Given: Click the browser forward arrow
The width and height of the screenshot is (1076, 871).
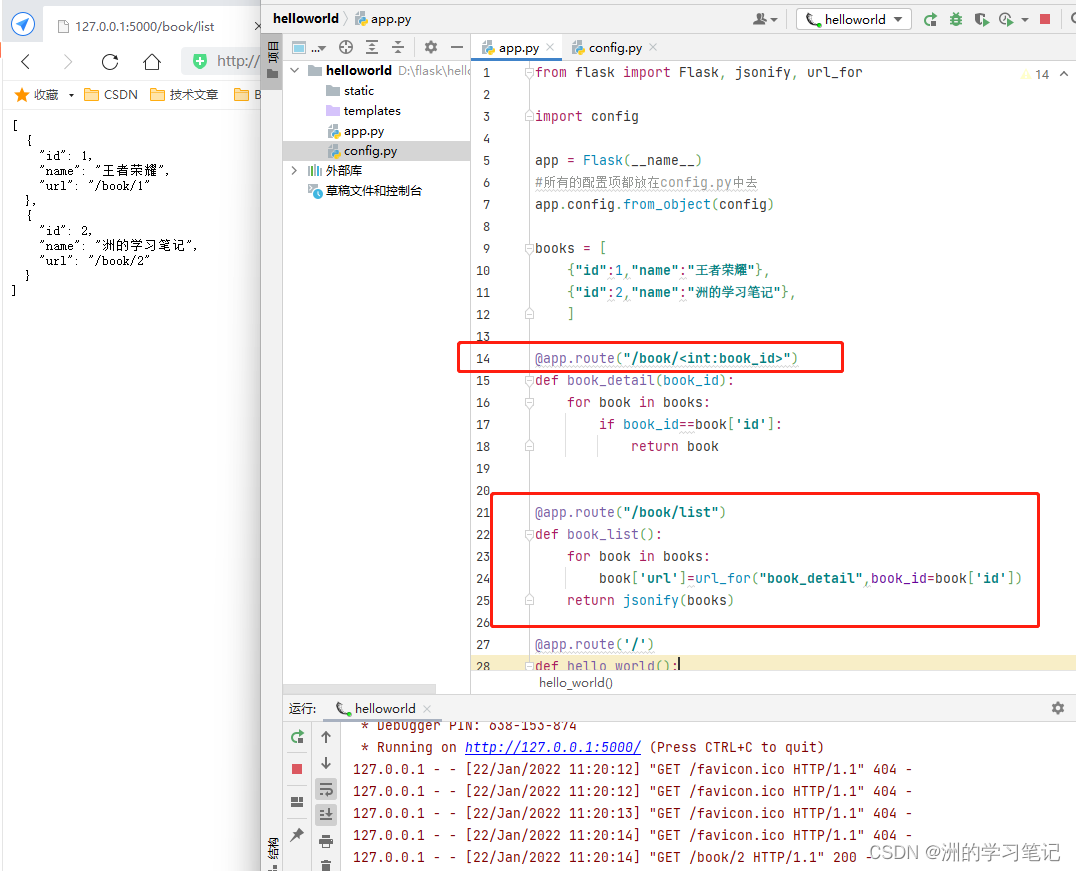Looking at the screenshot, I should 67,62.
